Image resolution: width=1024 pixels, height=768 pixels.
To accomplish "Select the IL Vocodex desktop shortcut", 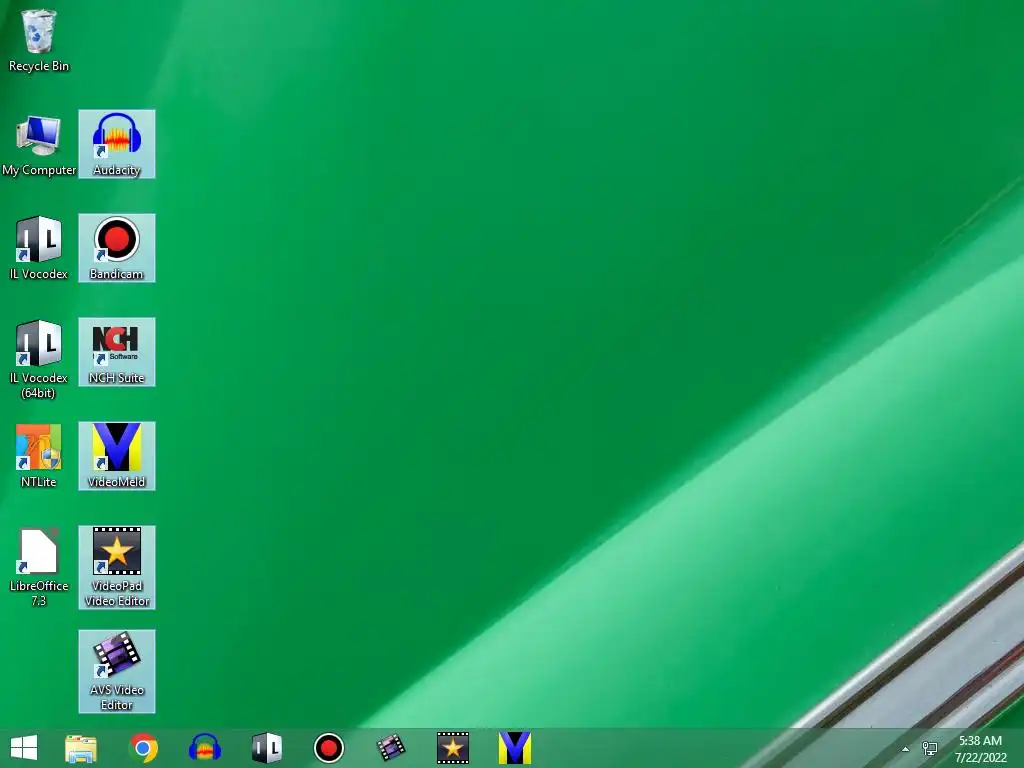I will 39,249.
